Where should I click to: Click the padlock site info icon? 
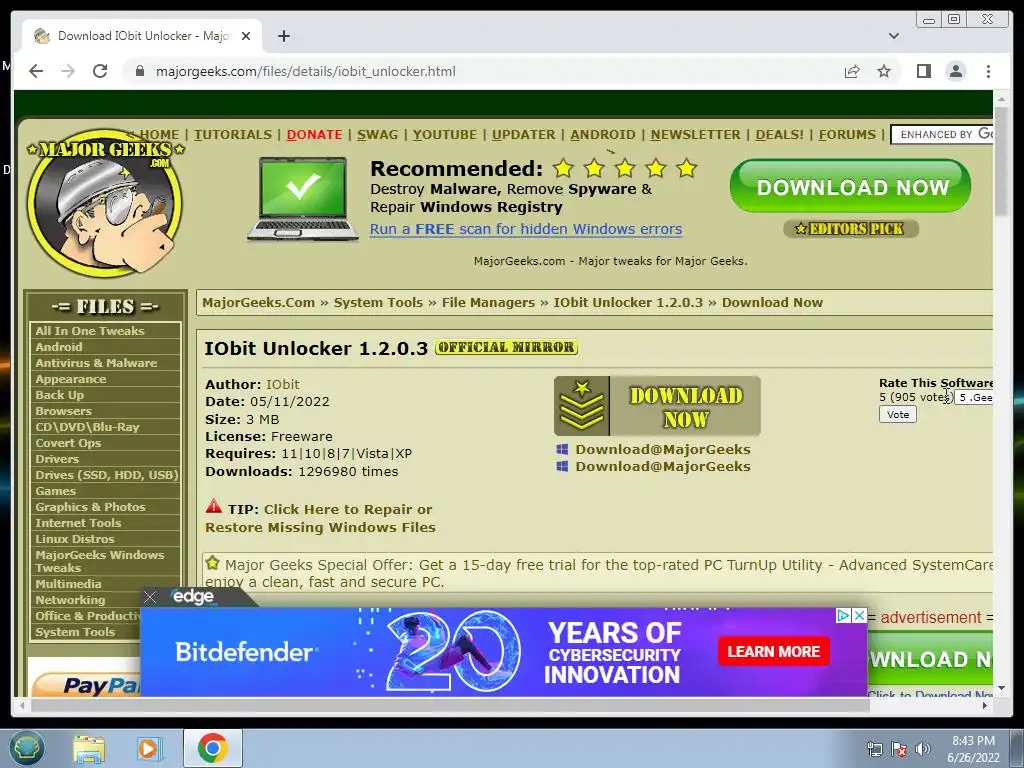coord(139,71)
